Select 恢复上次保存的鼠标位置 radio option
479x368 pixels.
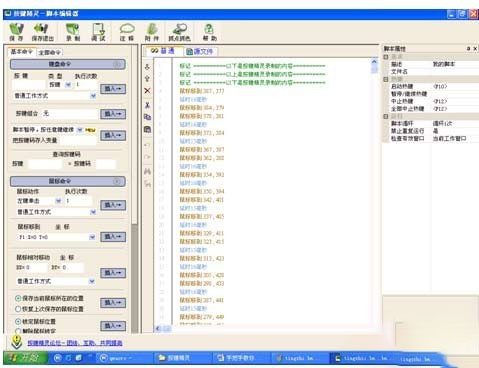[x=18, y=309]
